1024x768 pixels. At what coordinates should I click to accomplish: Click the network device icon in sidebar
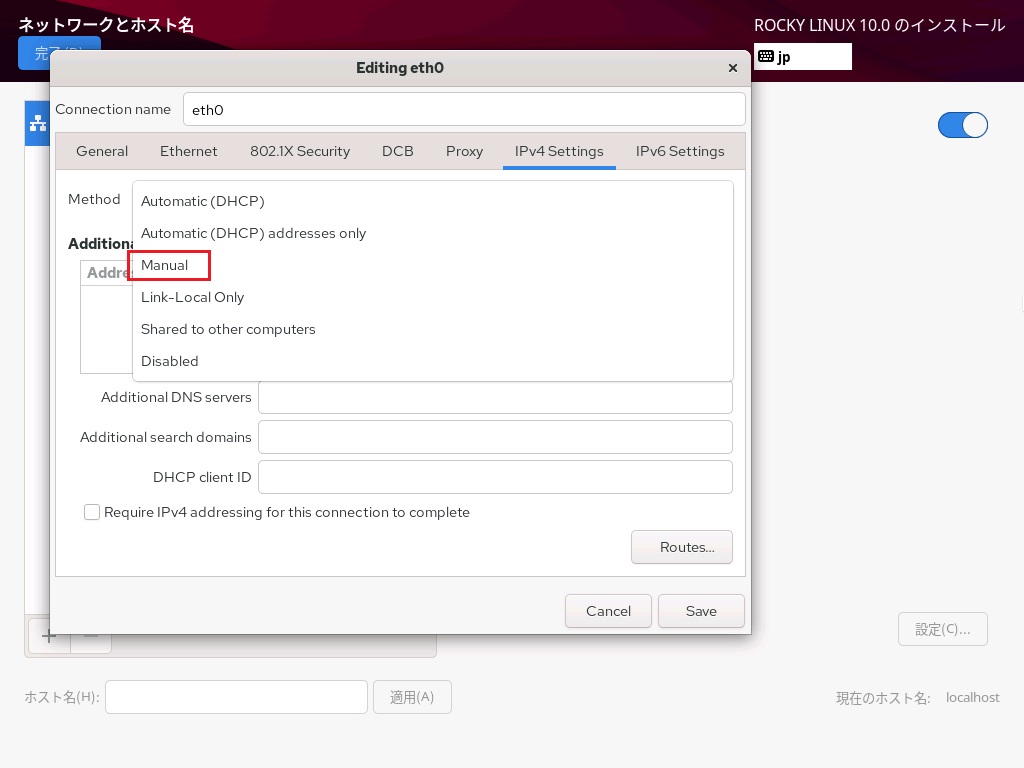tap(38, 123)
